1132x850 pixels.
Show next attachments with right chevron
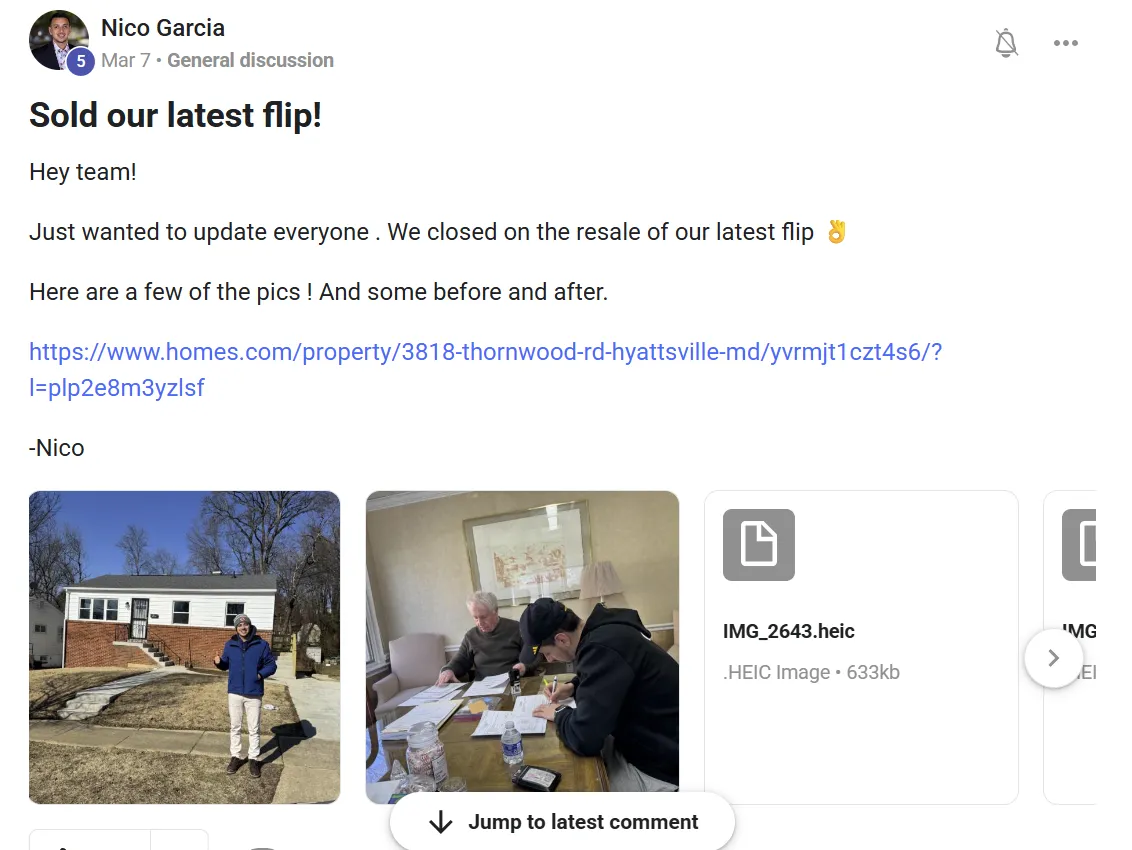(1053, 658)
